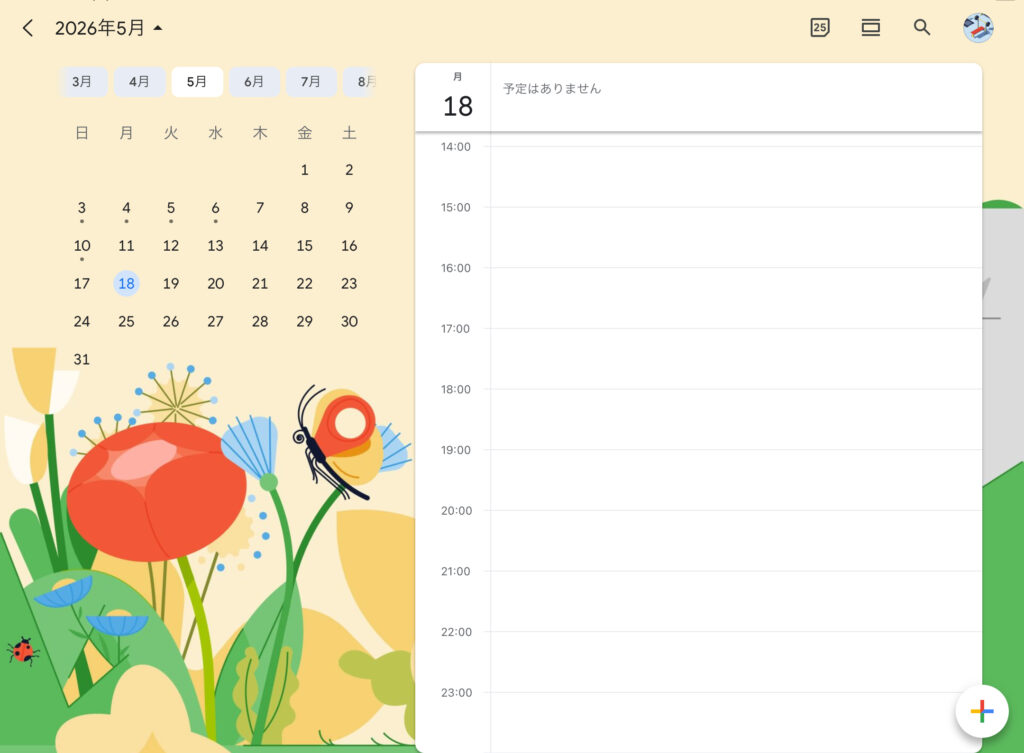Select the partially visible 8月 month chip

[360, 82]
